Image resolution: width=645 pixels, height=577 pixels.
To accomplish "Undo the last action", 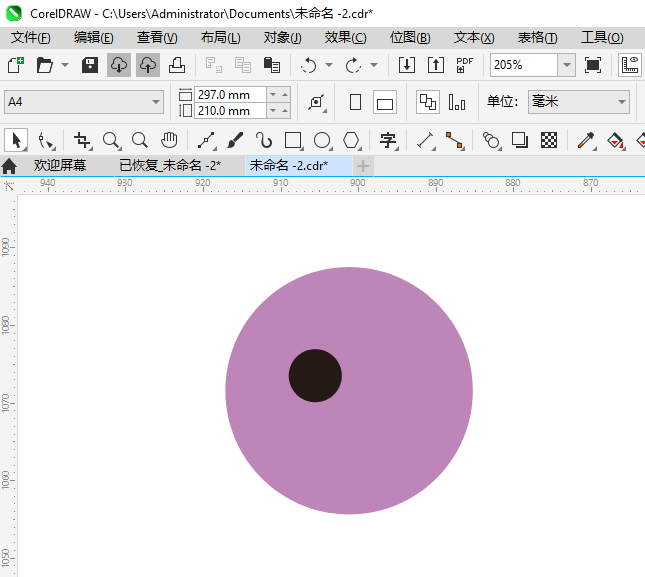I will pyautogui.click(x=309, y=65).
